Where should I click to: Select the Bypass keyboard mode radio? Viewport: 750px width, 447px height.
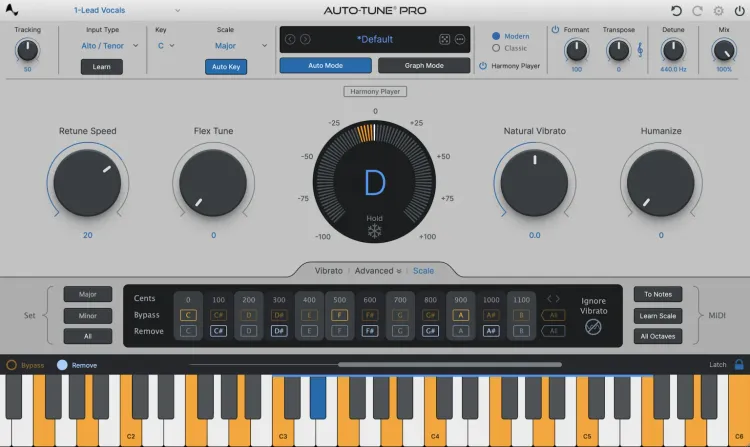pyautogui.click(x=11, y=365)
